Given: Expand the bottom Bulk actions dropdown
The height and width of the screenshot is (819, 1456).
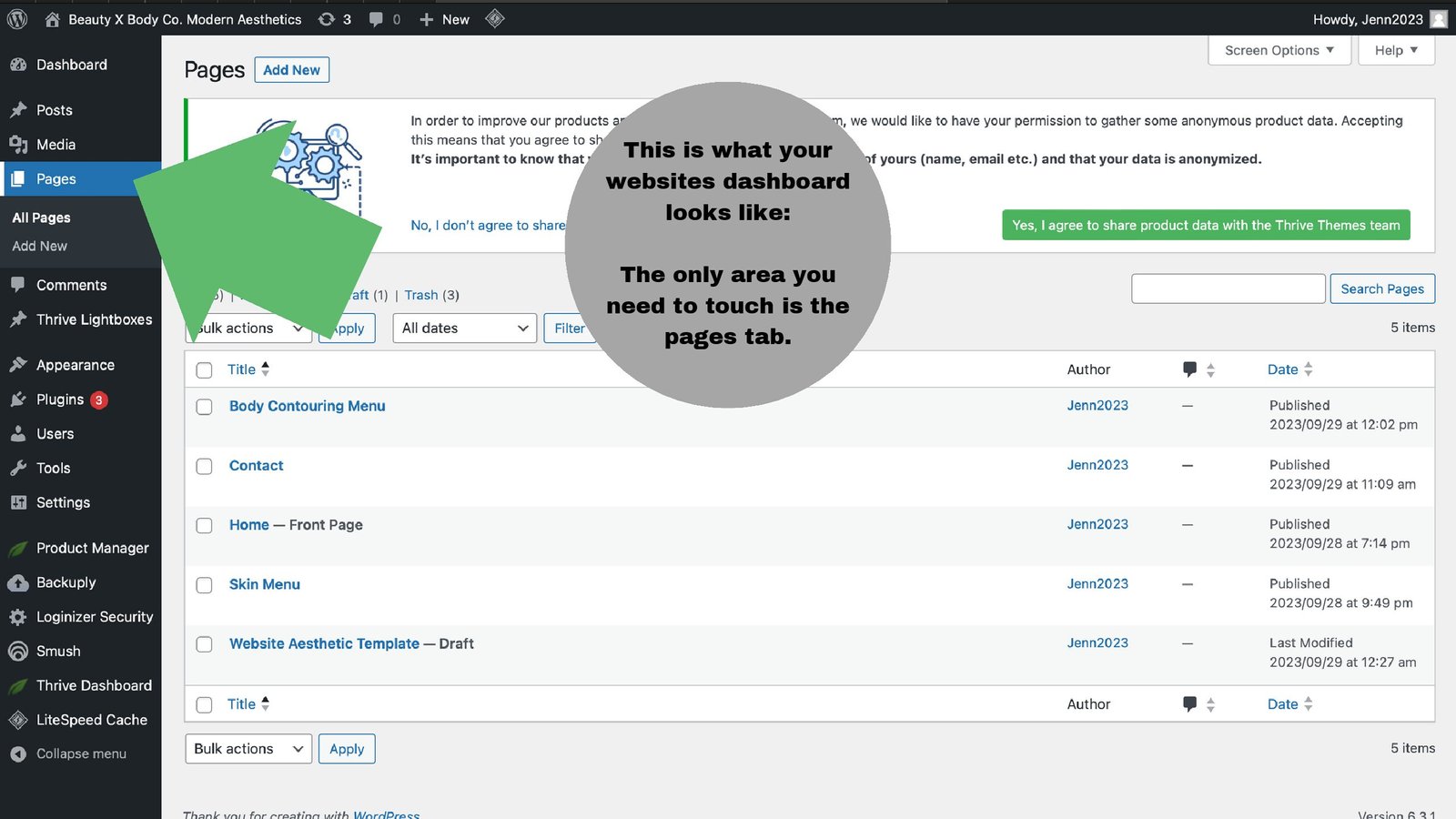Looking at the screenshot, I should 248,749.
